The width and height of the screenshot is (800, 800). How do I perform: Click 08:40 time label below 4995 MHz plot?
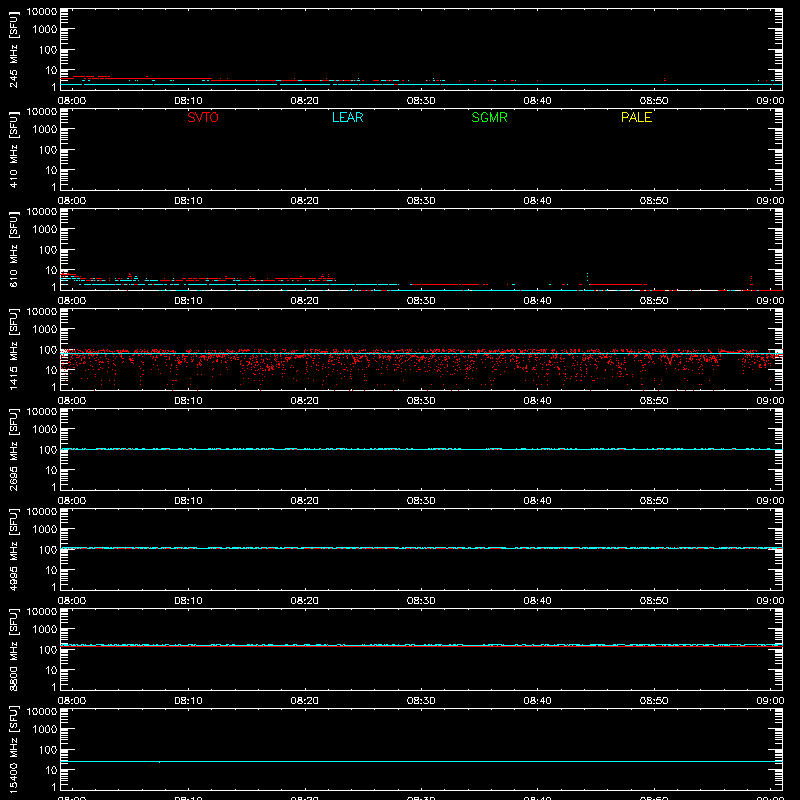(537, 601)
